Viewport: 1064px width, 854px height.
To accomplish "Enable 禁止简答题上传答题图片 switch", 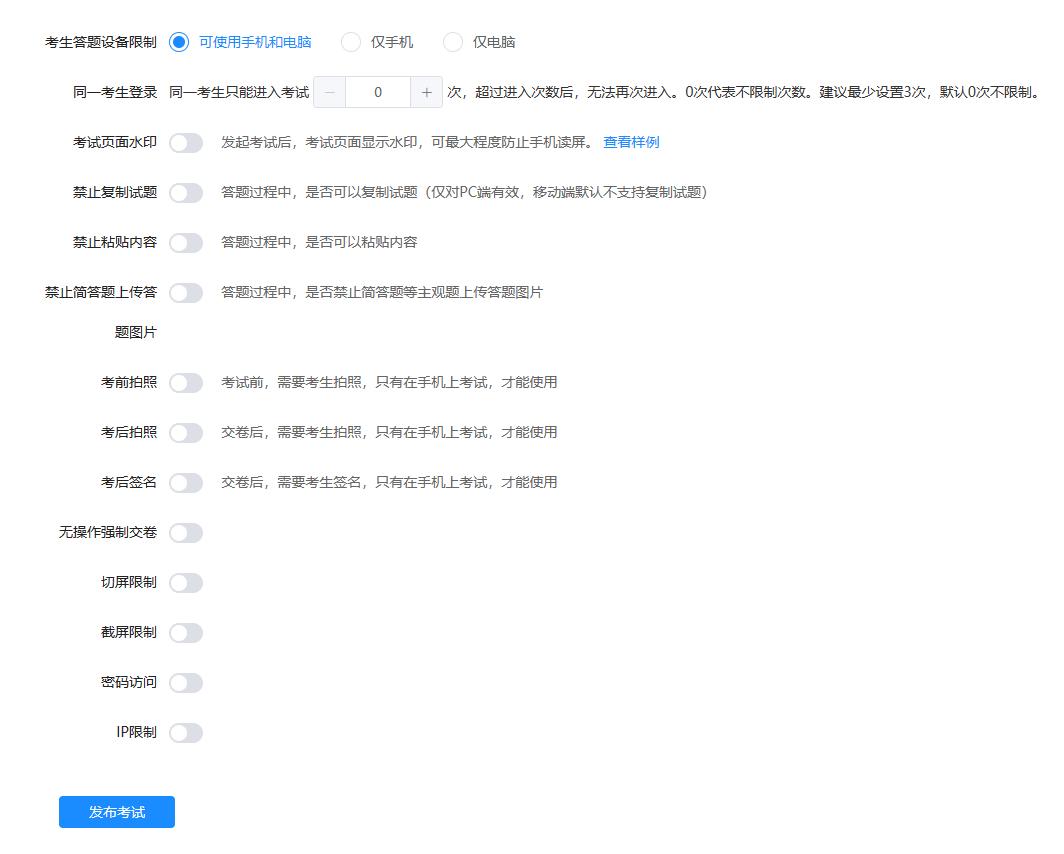I will (x=186, y=293).
